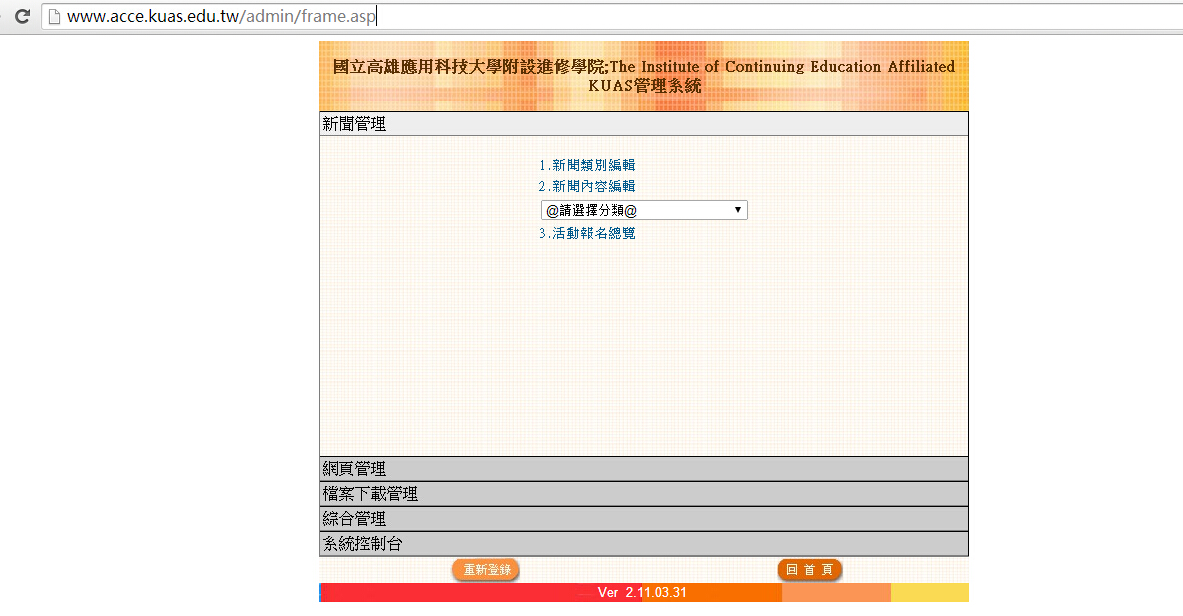Open 3.活動報名總覽 link
This screenshot has width=1183, height=616.
coord(587,233)
